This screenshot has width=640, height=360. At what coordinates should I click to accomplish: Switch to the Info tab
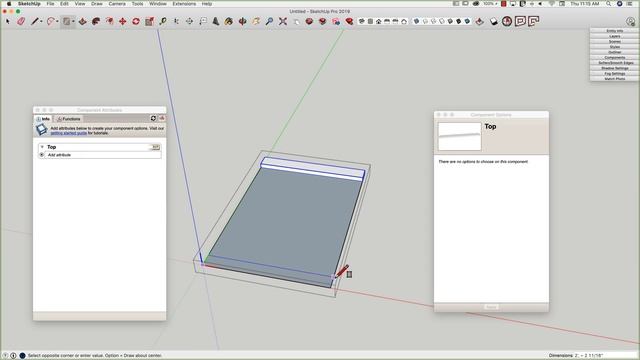pos(43,119)
